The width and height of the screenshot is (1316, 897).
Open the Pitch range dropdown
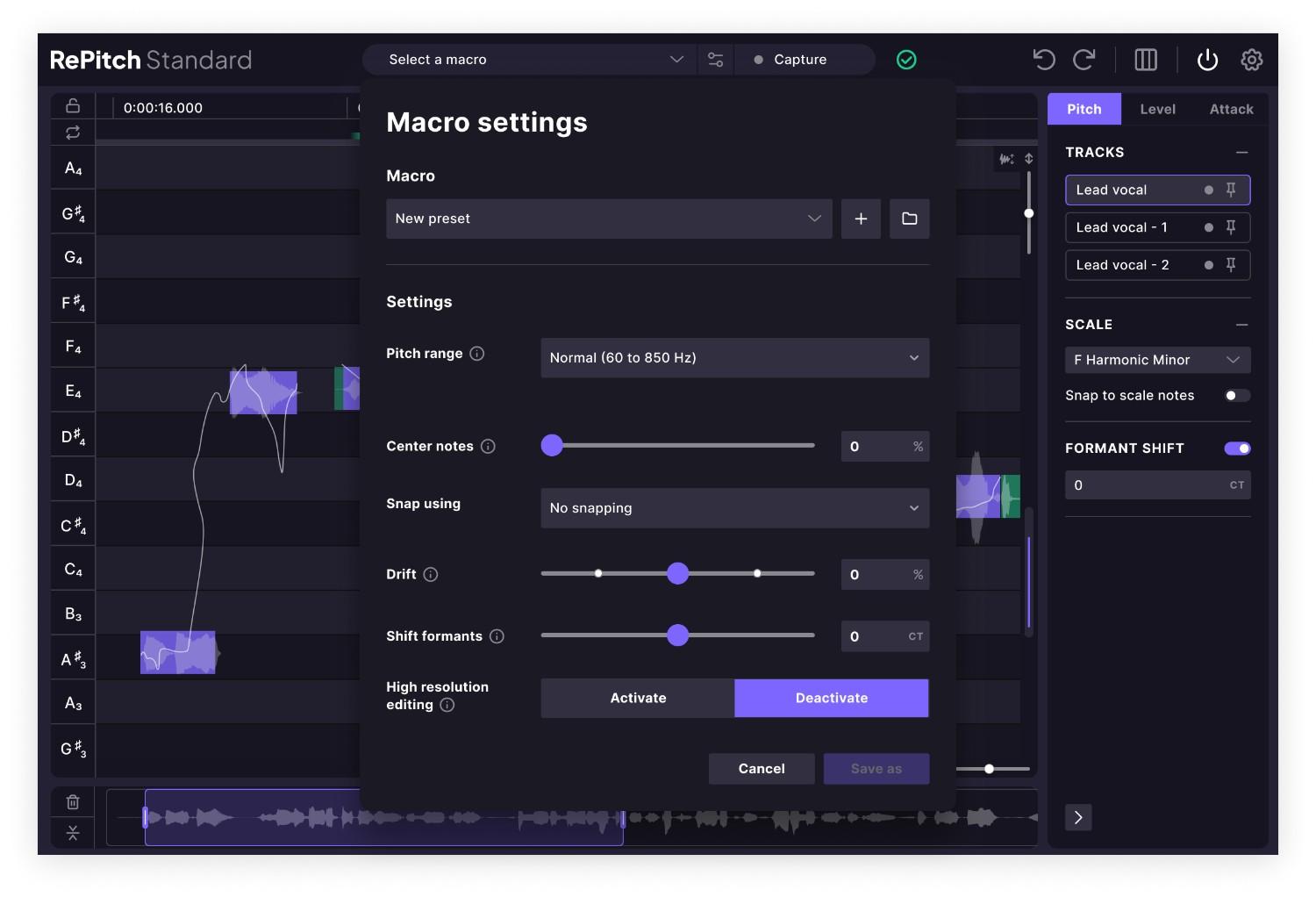(734, 357)
